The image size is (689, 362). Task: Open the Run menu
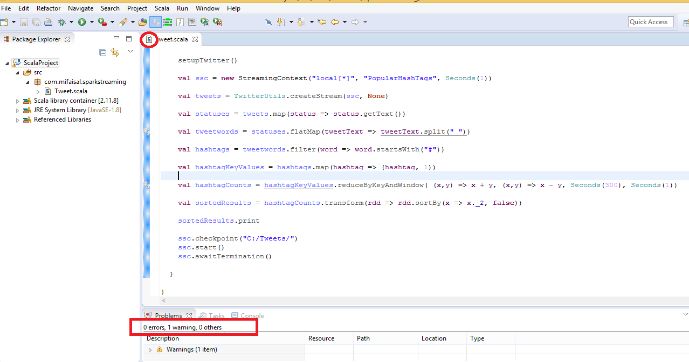(182, 8)
